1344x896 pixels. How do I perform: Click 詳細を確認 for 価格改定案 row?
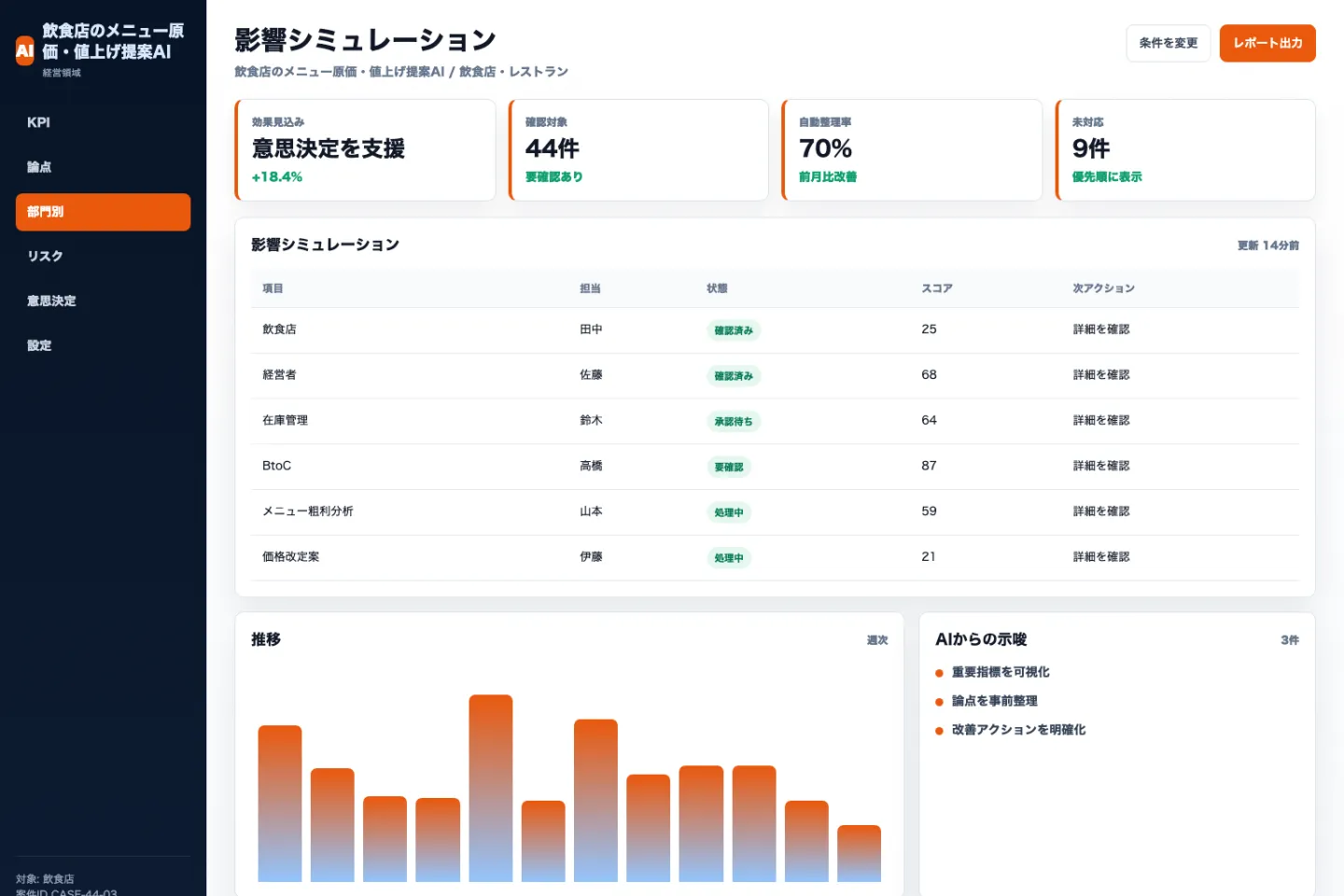point(1101,557)
